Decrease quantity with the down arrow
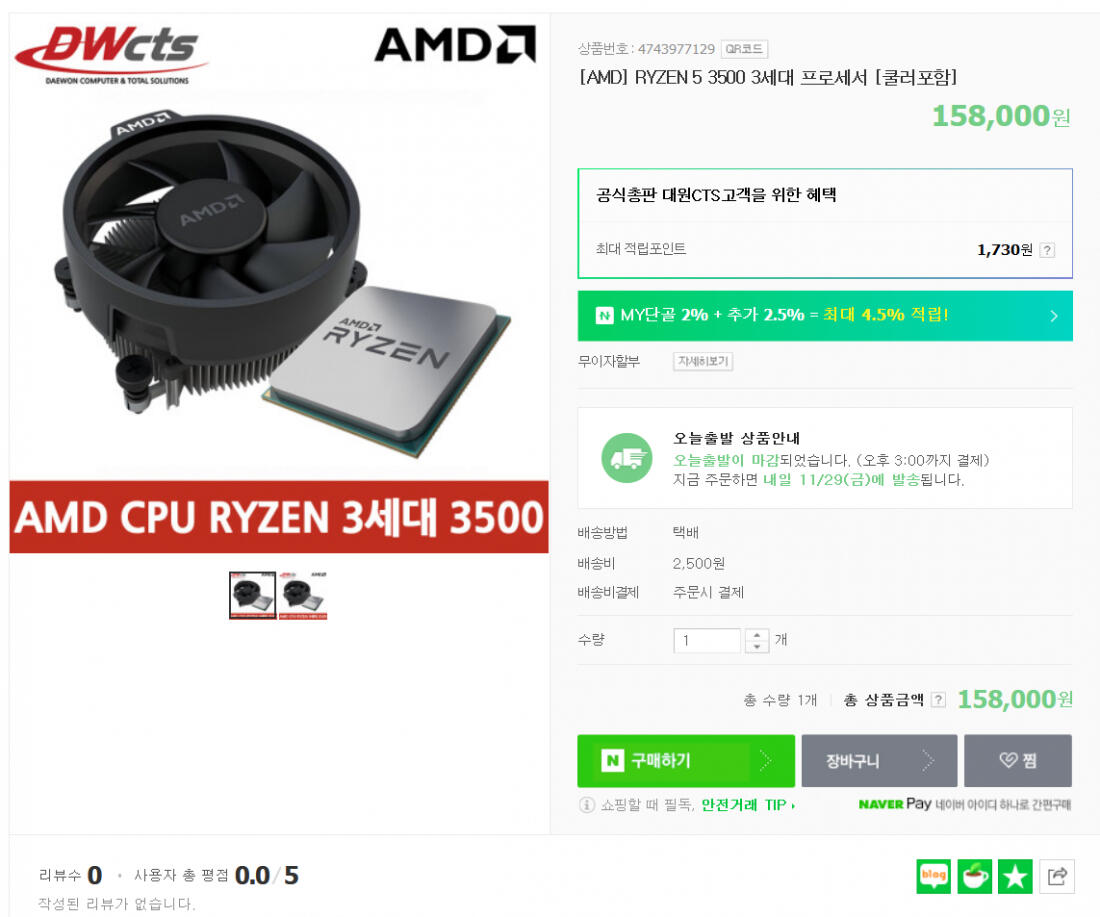The height and width of the screenshot is (917, 1100). [756, 647]
